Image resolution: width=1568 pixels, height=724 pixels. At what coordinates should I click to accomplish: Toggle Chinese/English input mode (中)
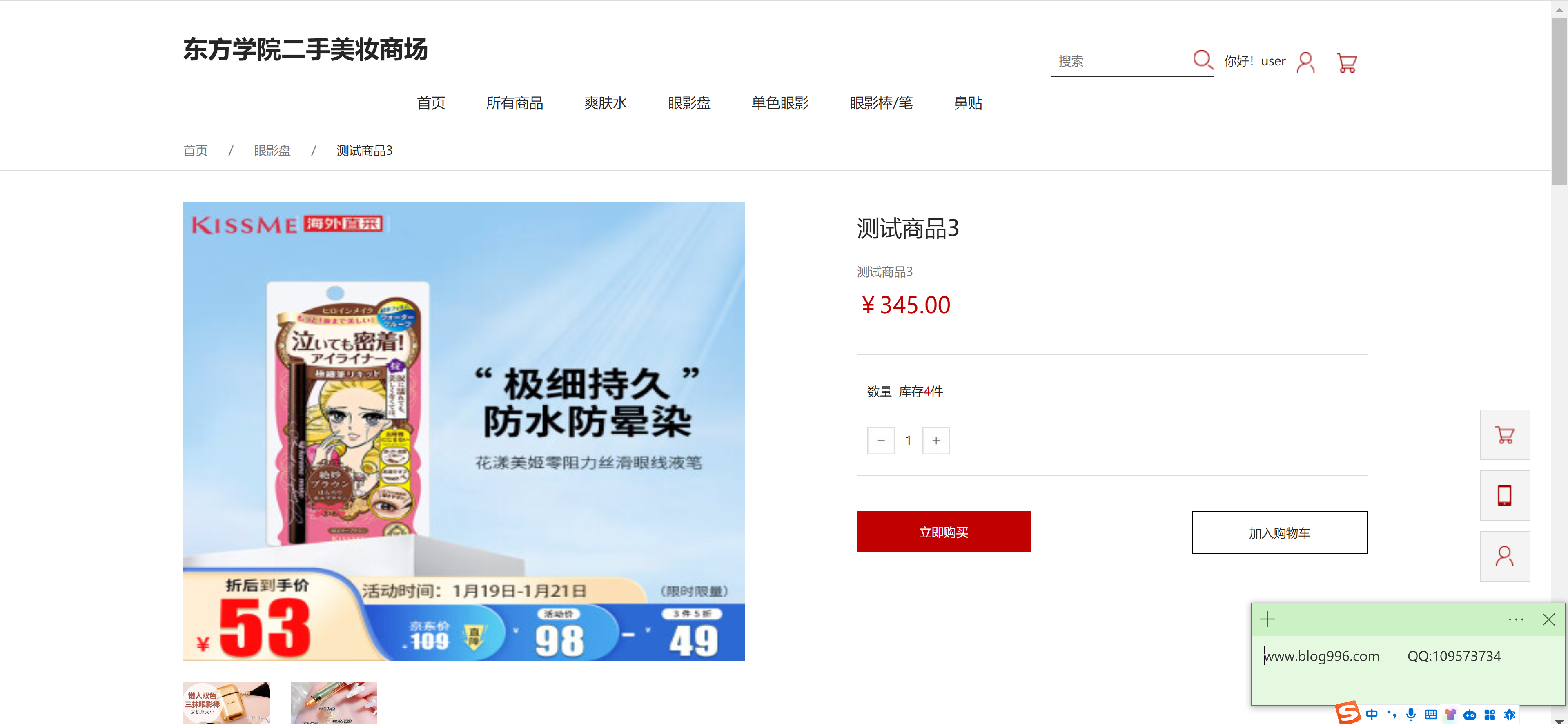[1372, 714]
